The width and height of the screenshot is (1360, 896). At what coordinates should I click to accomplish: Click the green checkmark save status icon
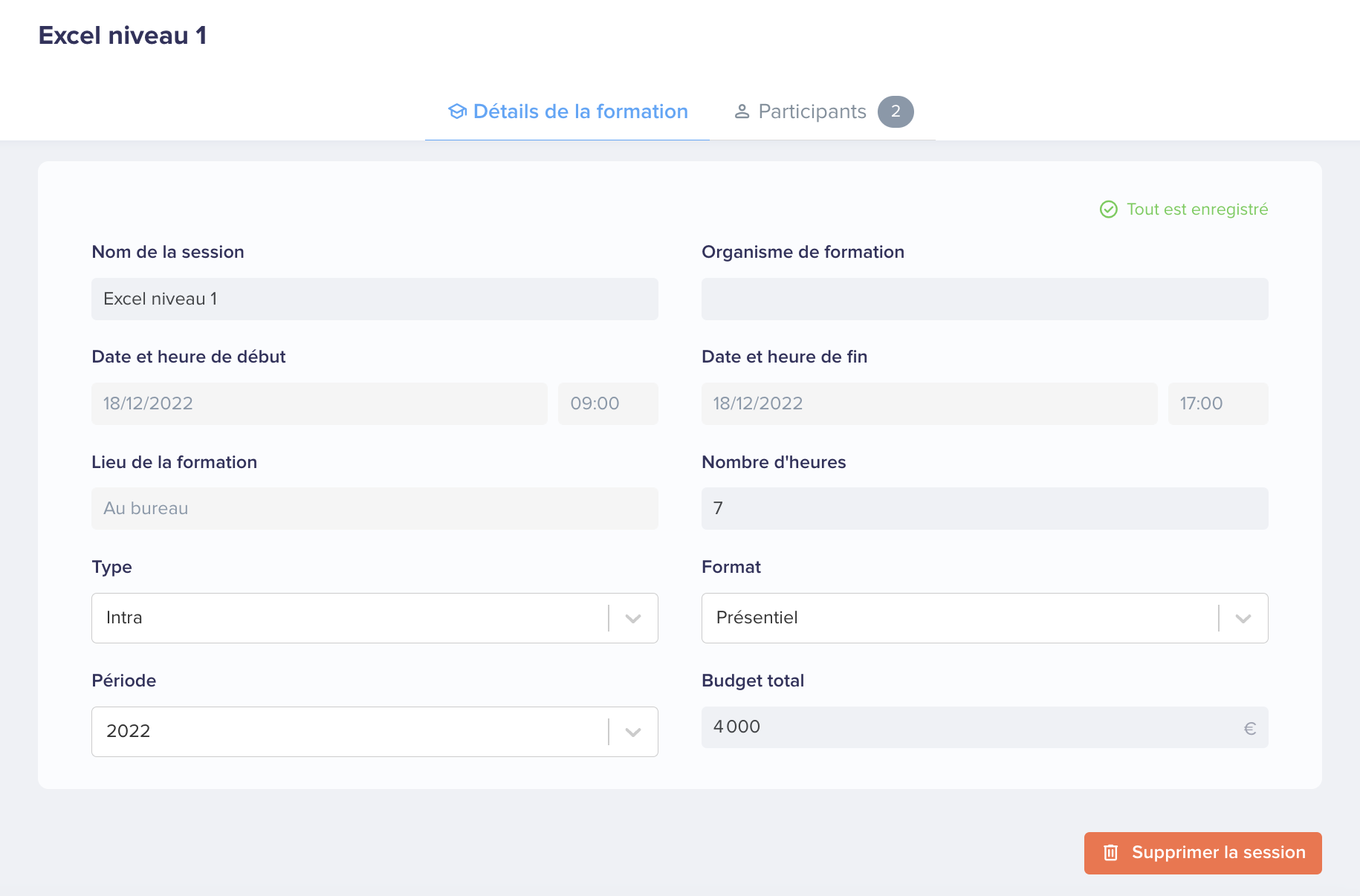pos(1108,210)
